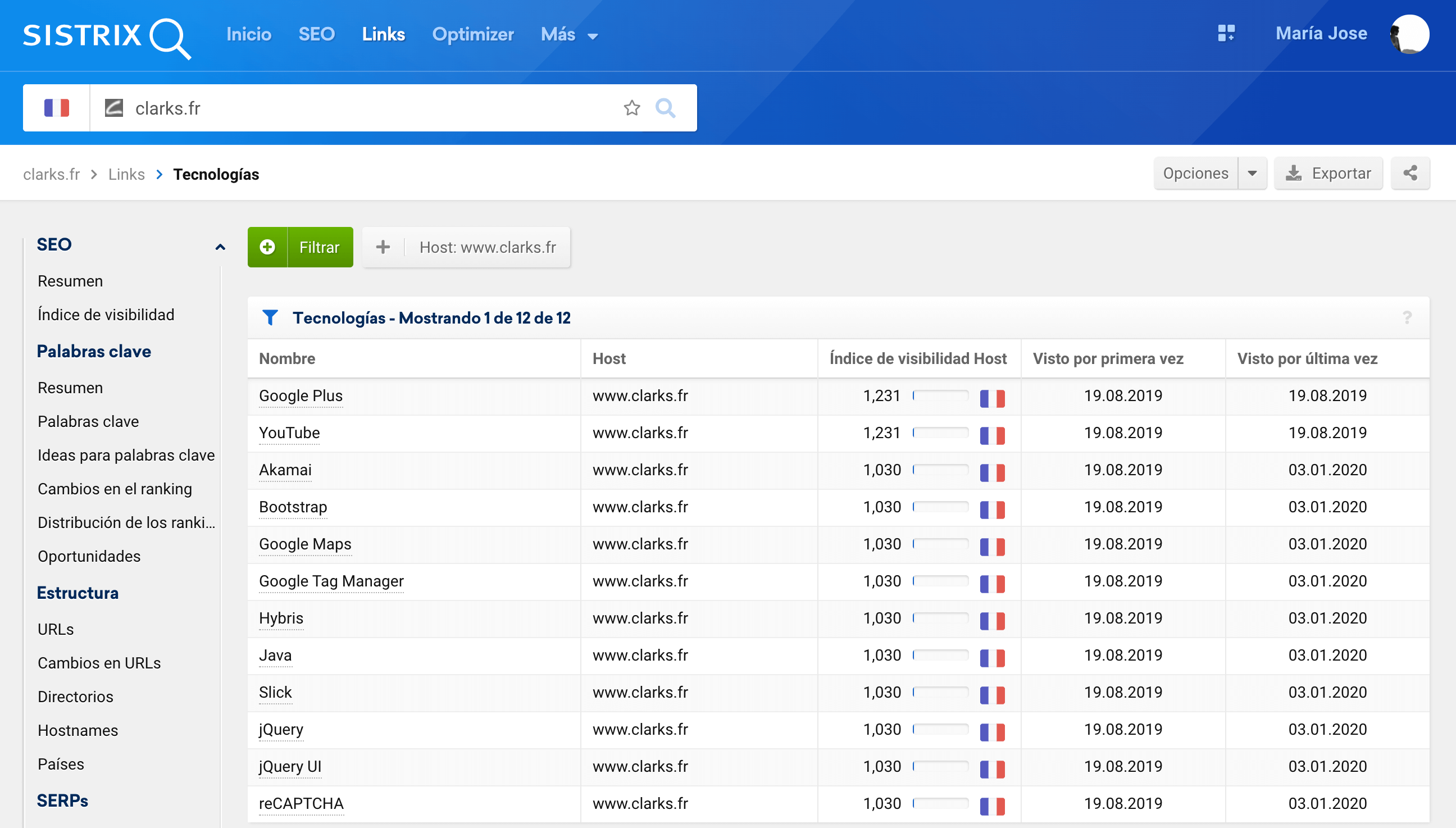Open the Google Tag Manager technology link
Image resolution: width=1456 pixels, height=828 pixels.
tap(331, 581)
